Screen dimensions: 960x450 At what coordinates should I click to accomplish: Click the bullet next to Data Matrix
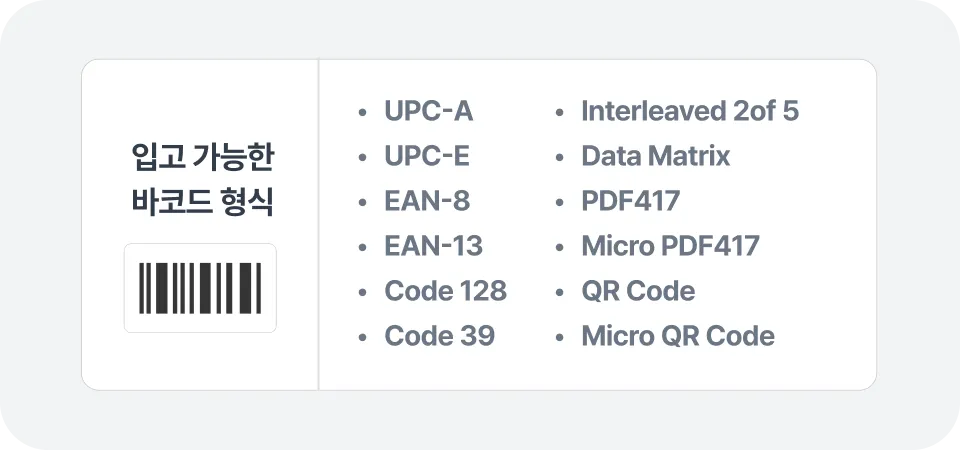coord(558,158)
